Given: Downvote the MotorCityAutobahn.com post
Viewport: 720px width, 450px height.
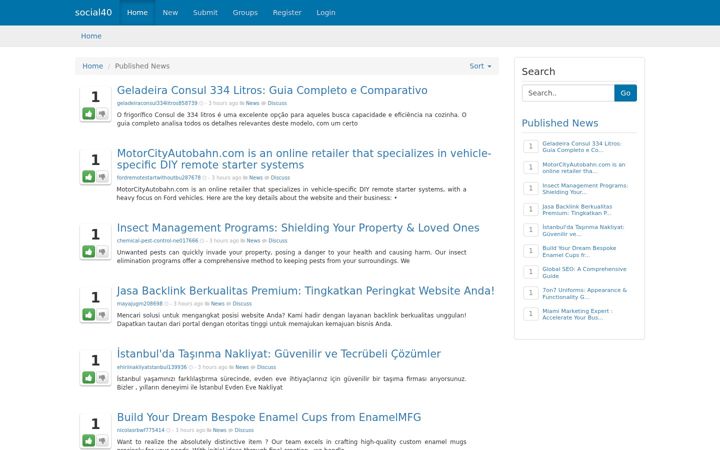Looking at the screenshot, I should (x=102, y=176).
